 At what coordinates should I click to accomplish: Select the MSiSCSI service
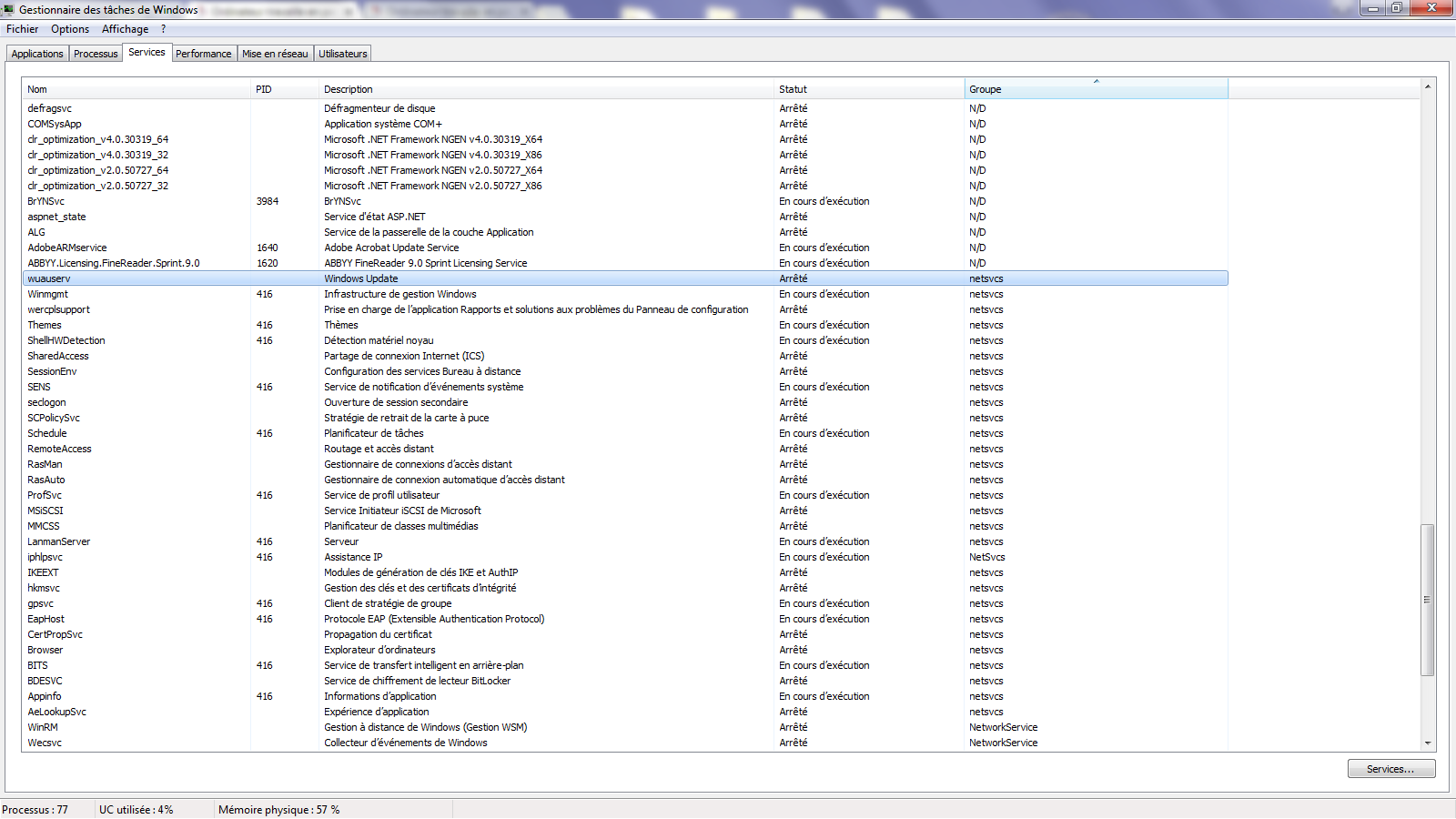pyautogui.click(x=625, y=511)
